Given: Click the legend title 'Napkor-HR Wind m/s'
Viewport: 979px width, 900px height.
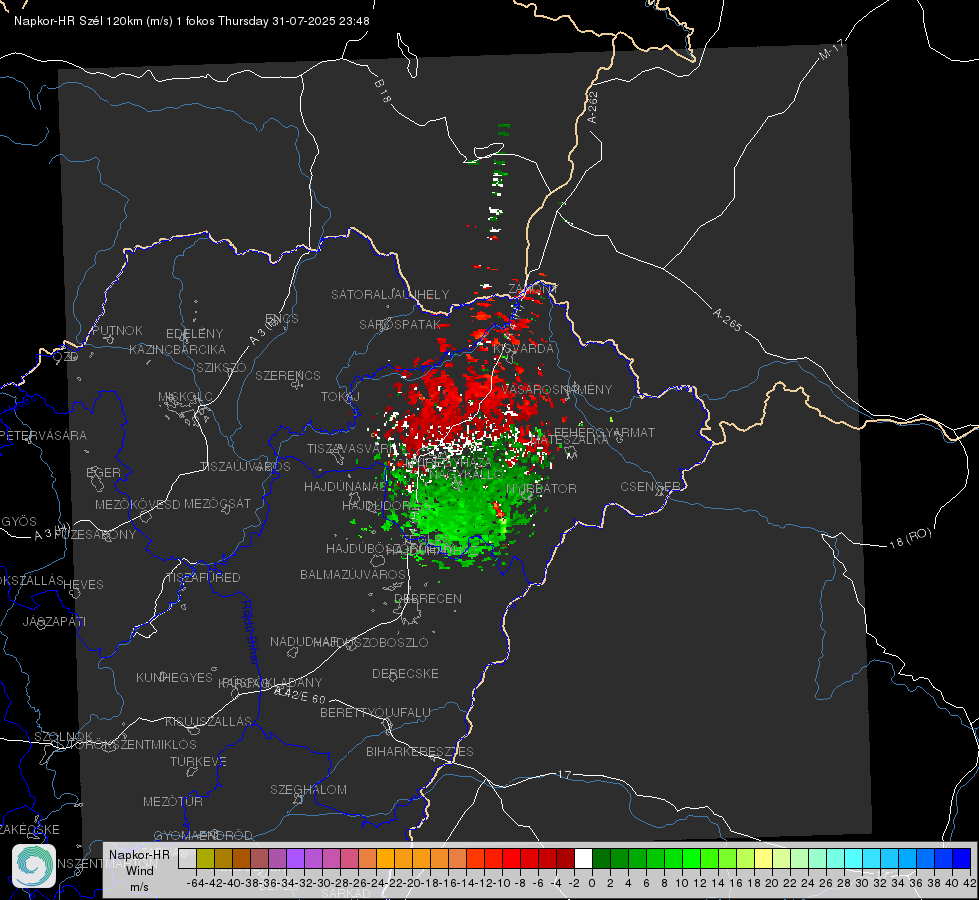Looking at the screenshot, I should pos(139,870).
